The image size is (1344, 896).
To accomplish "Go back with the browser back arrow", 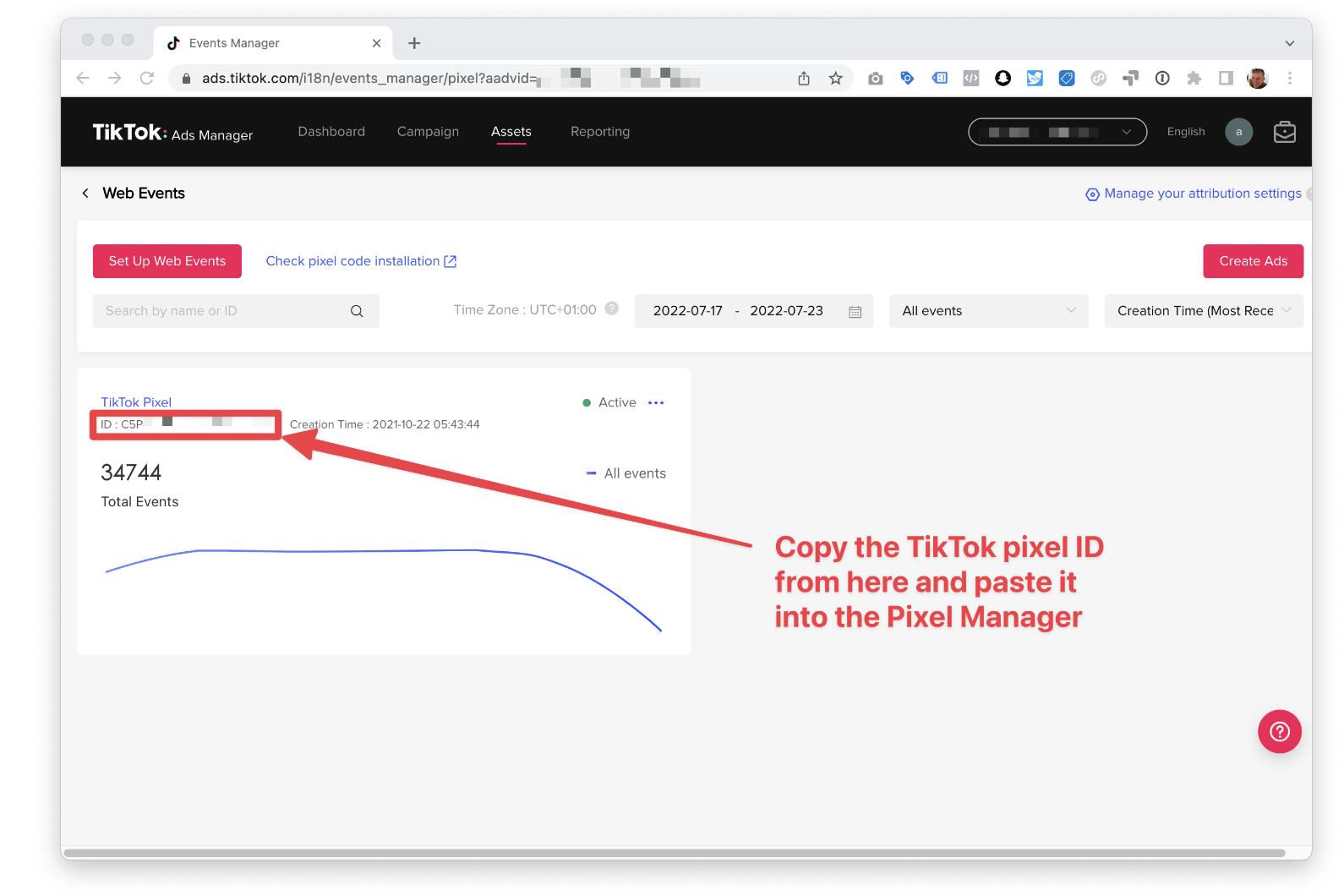I will pyautogui.click(x=83, y=78).
